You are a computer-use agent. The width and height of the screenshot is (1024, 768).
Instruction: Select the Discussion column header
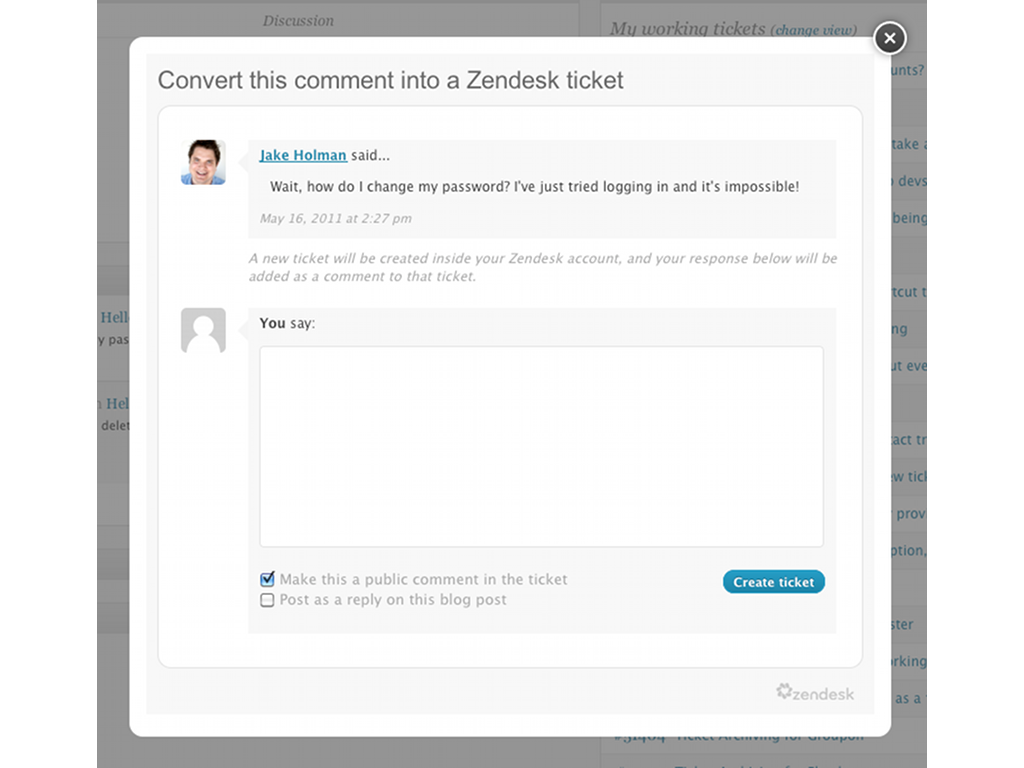298,20
